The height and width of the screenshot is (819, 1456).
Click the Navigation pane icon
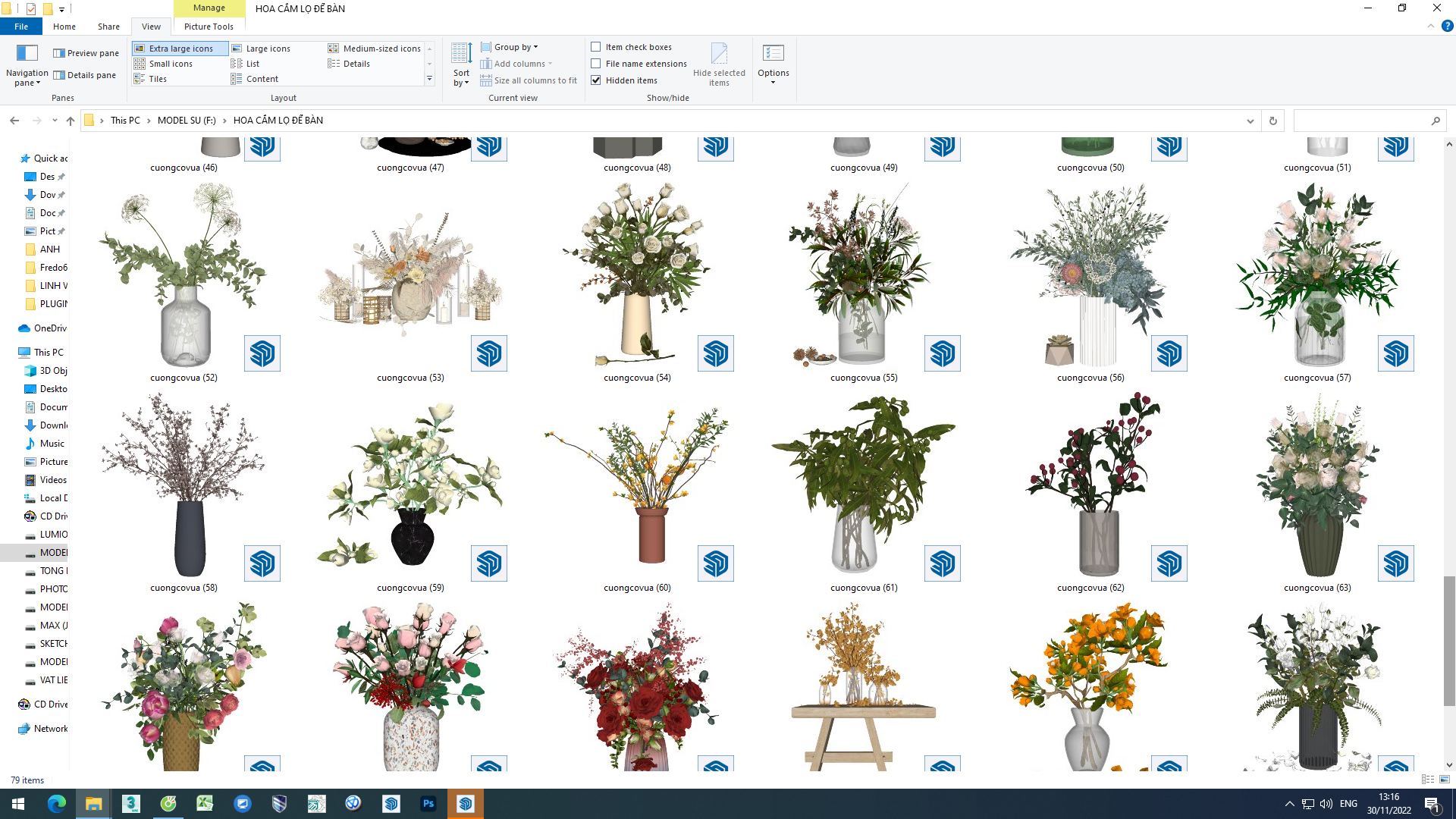(27, 54)
